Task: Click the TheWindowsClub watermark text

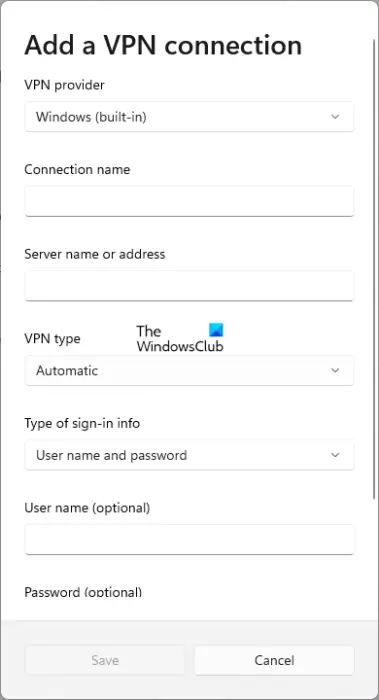Action: pos(180,338)
